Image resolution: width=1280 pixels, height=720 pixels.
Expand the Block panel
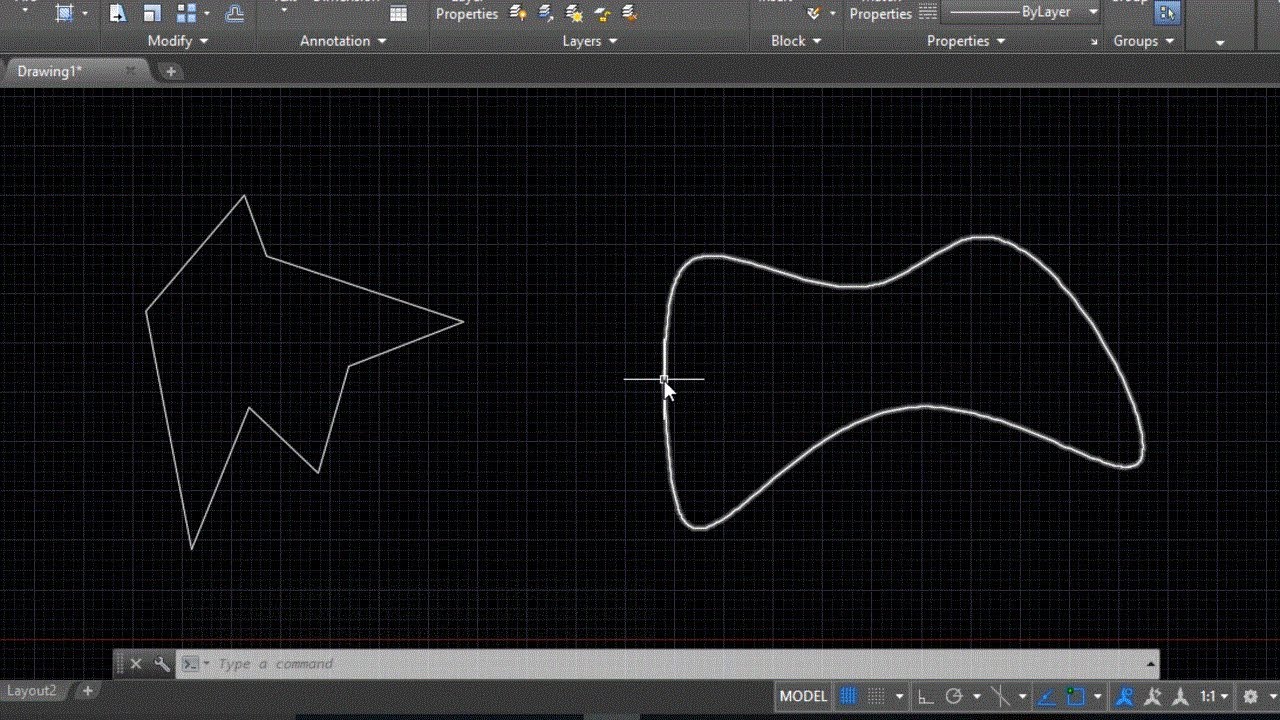pos(796,41)
